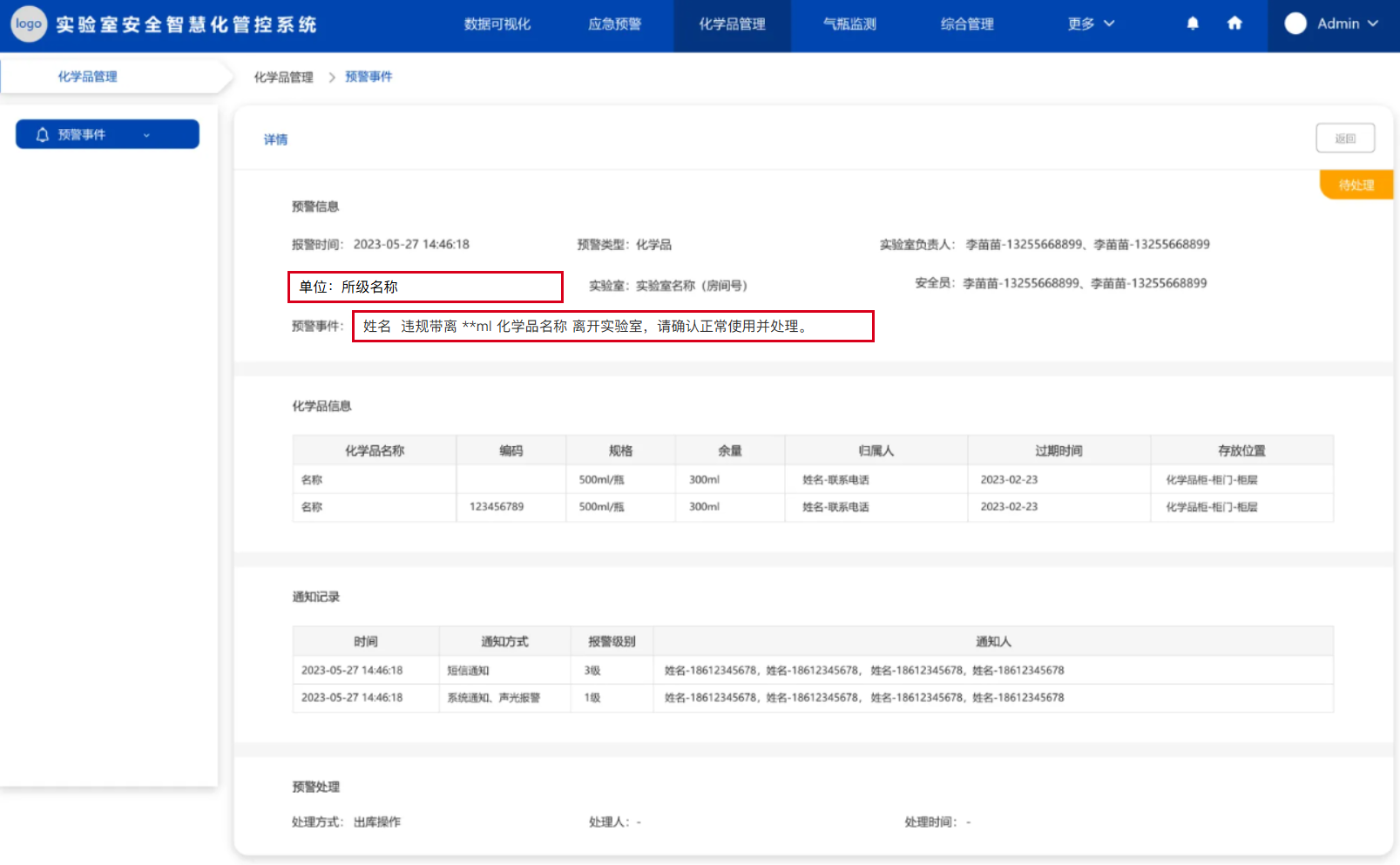The image size is (1400, 865).
Task: Click the bell icon beside 预警事件 in sidebar
Action: pos(42,135)
